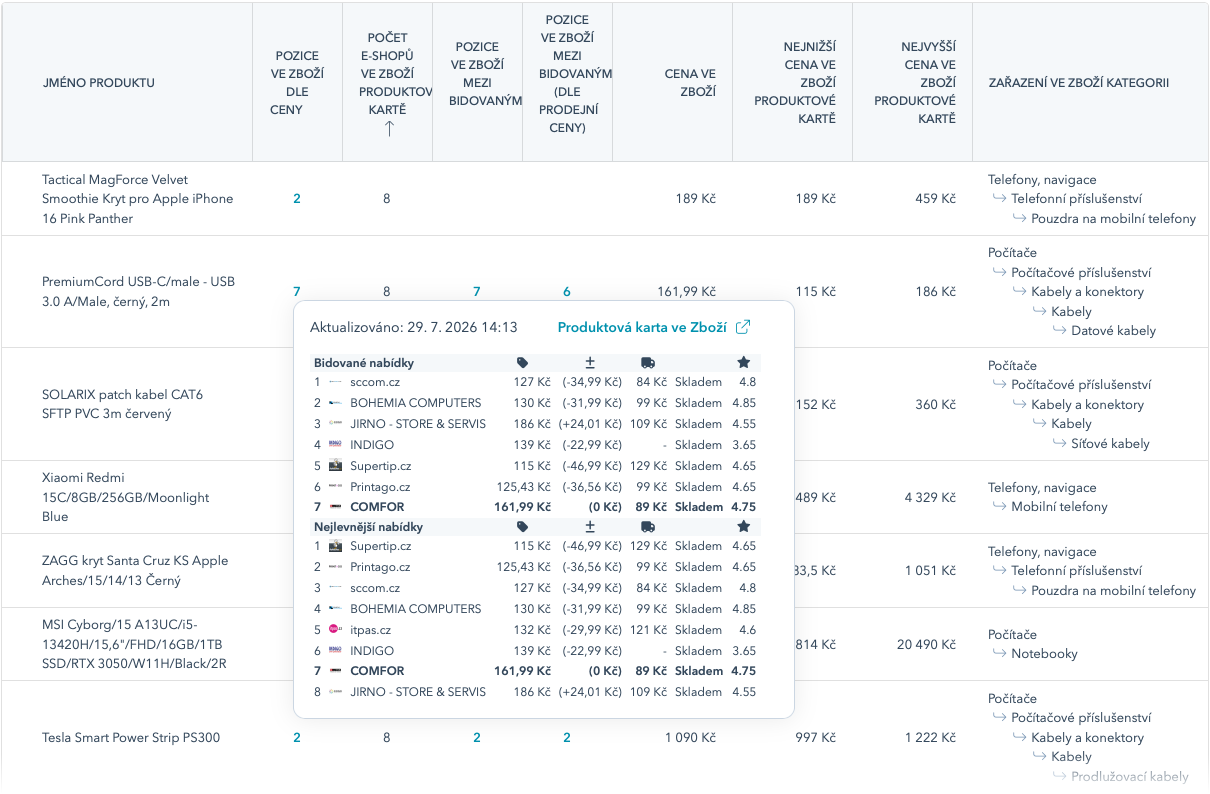Click Bidované nabídky section heading
The image size is (1210, 794).
pos(364,362)
